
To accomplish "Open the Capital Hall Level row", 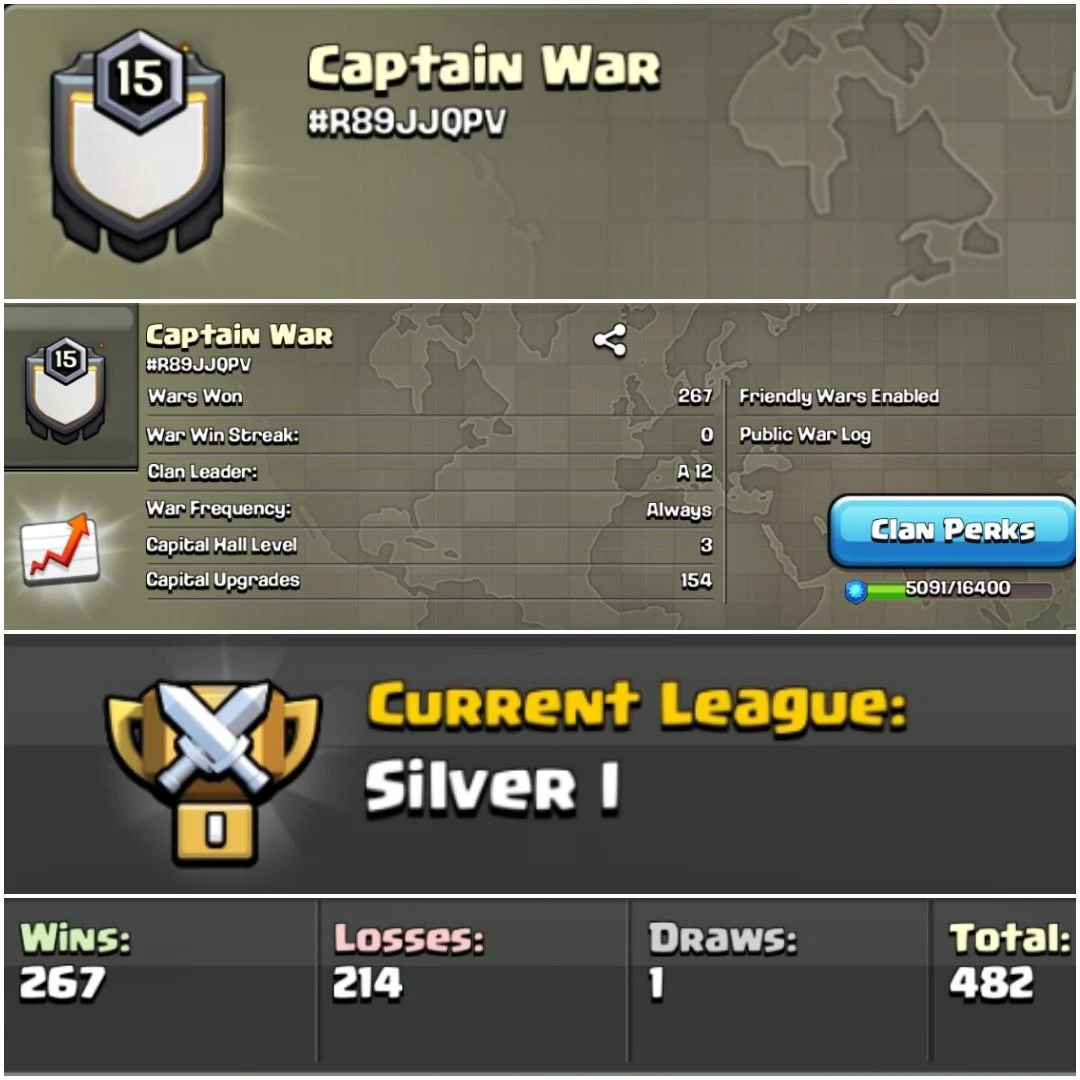I will point(430,545).
